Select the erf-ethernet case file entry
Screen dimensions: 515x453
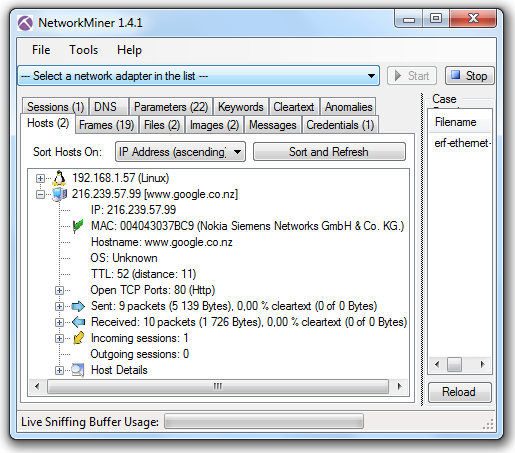462,143
